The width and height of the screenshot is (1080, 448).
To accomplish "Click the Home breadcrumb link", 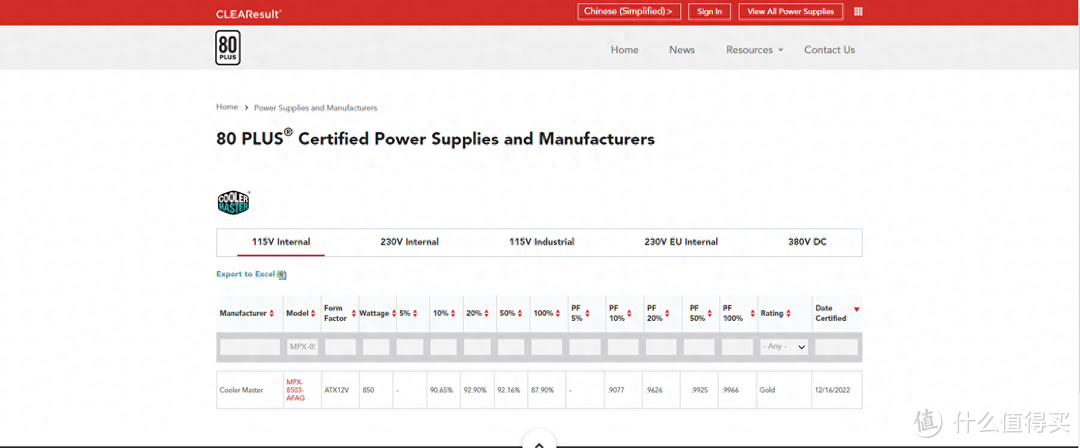I will [227, 108].
